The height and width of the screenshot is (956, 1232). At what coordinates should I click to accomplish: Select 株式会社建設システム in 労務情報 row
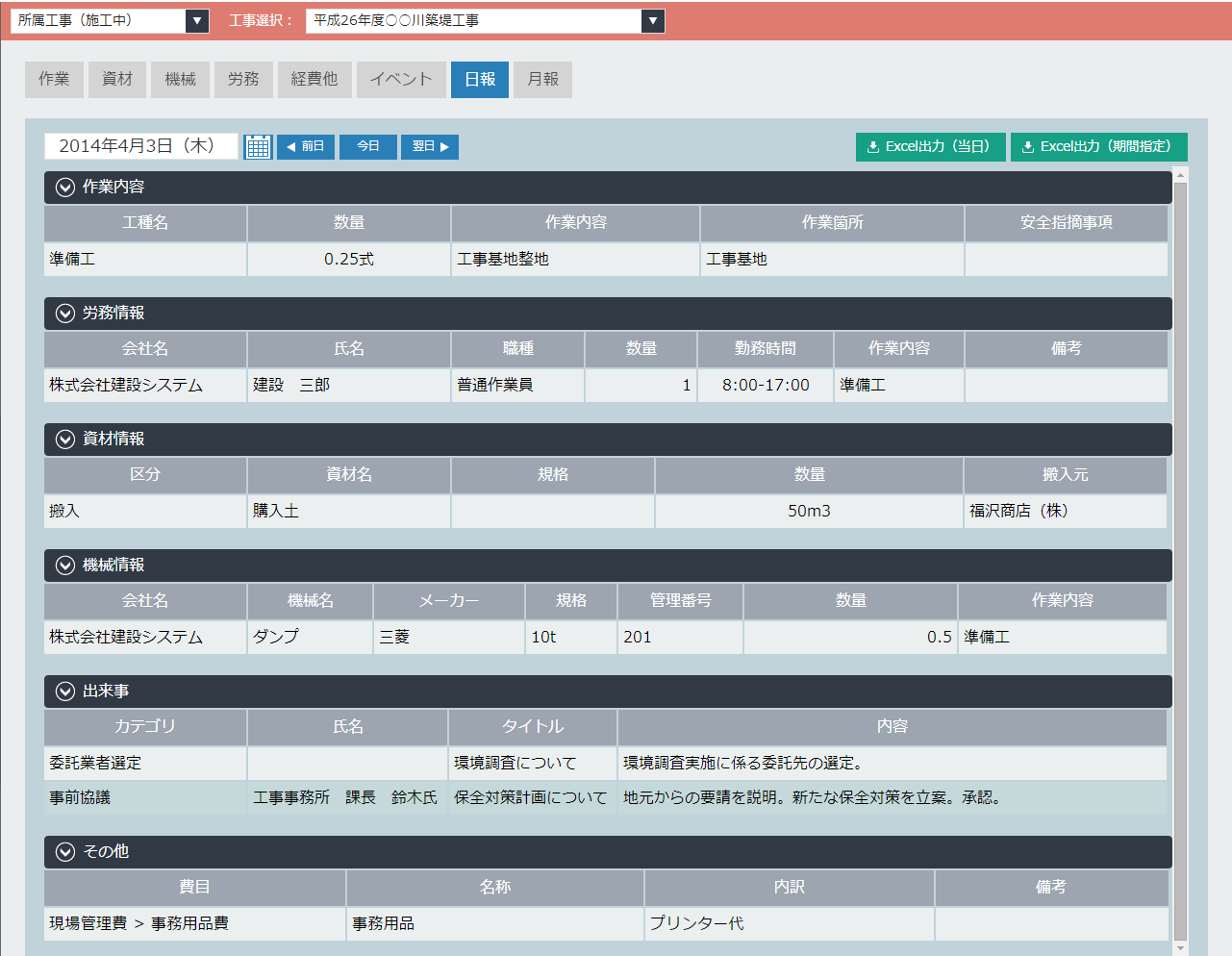[x=145, y=386]
